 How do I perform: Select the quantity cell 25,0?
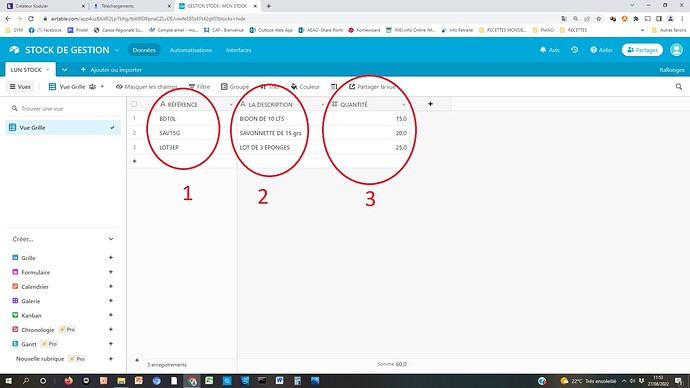(x=367, y=147)
